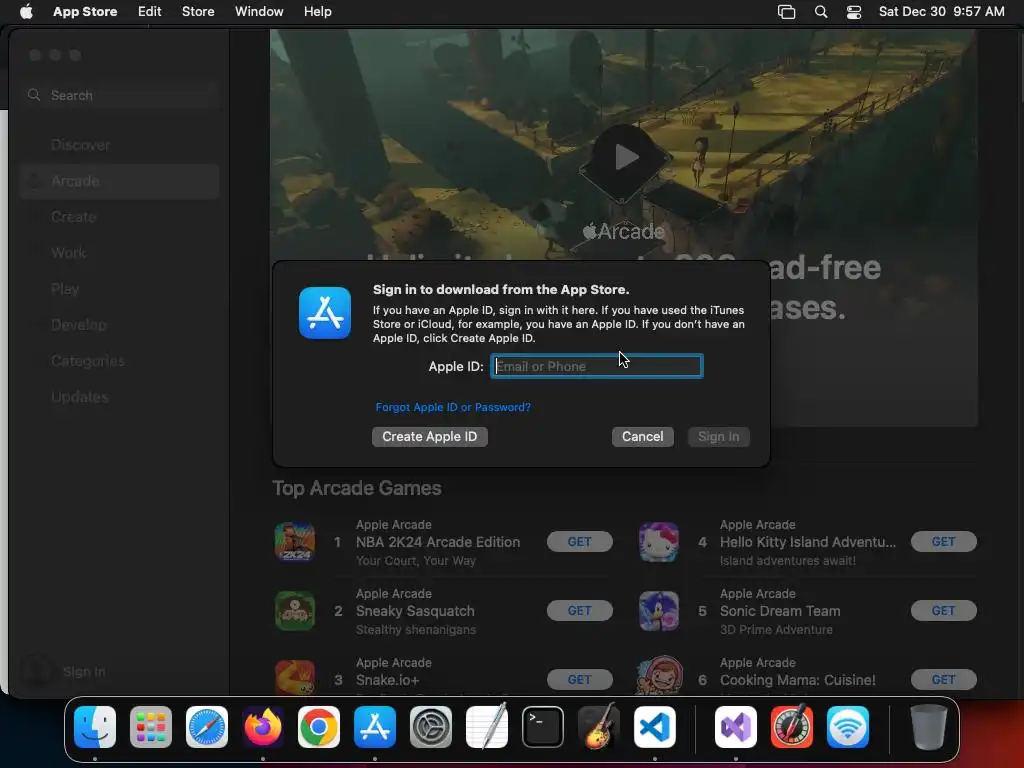1024x768 pixels.
Task: Open Snake.io+ app icon
Action: tap(295, 677)
